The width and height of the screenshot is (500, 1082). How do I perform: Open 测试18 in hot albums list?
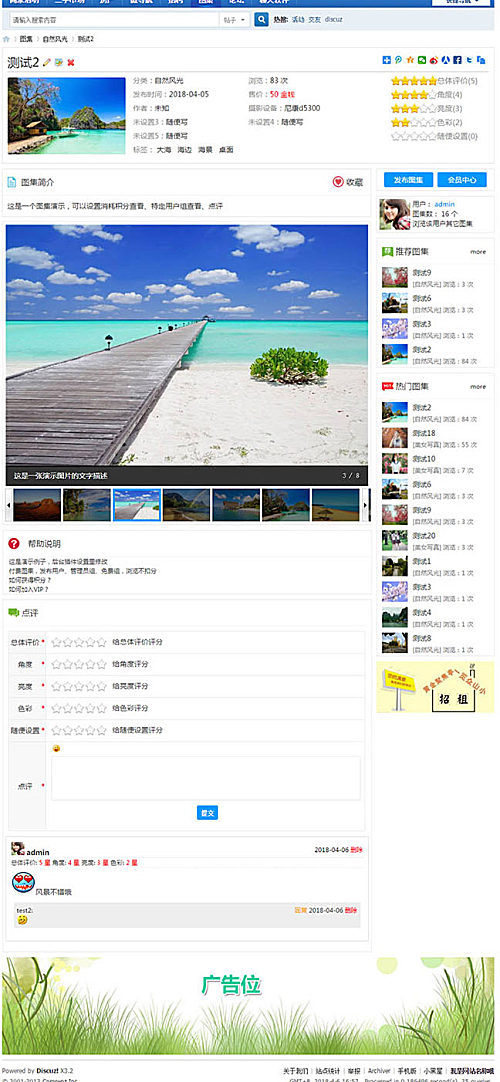pos(423,433)
